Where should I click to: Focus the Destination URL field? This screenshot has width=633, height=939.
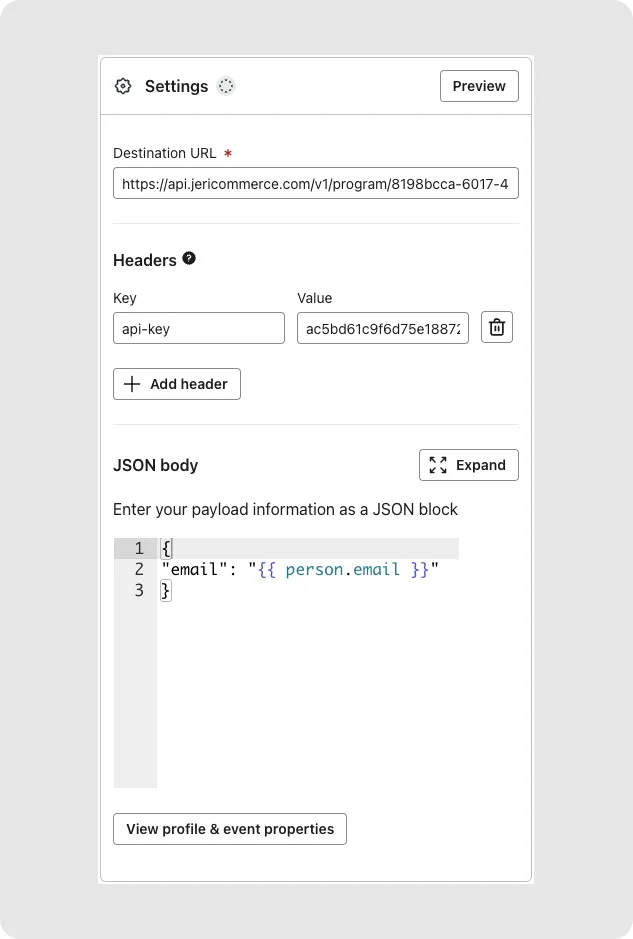(x=315, y=184)
